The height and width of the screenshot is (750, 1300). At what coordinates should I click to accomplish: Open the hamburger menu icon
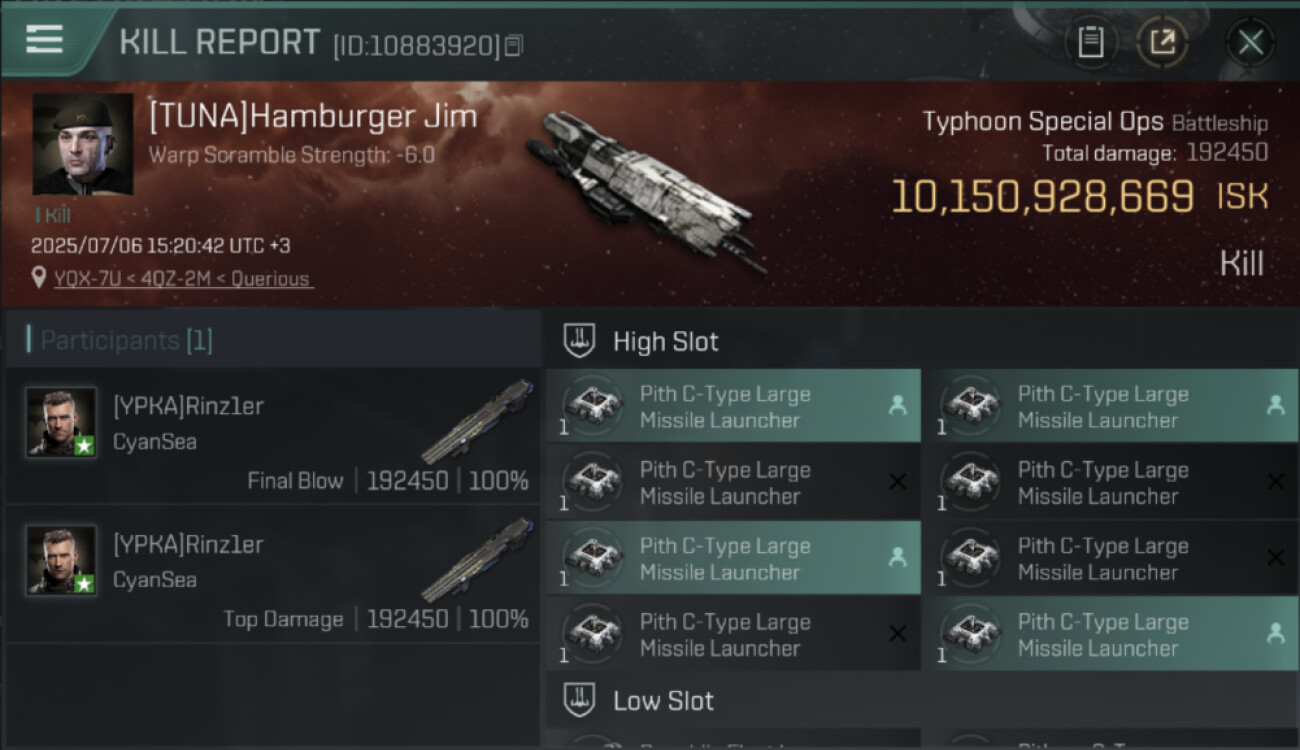[x=44, y=40]
